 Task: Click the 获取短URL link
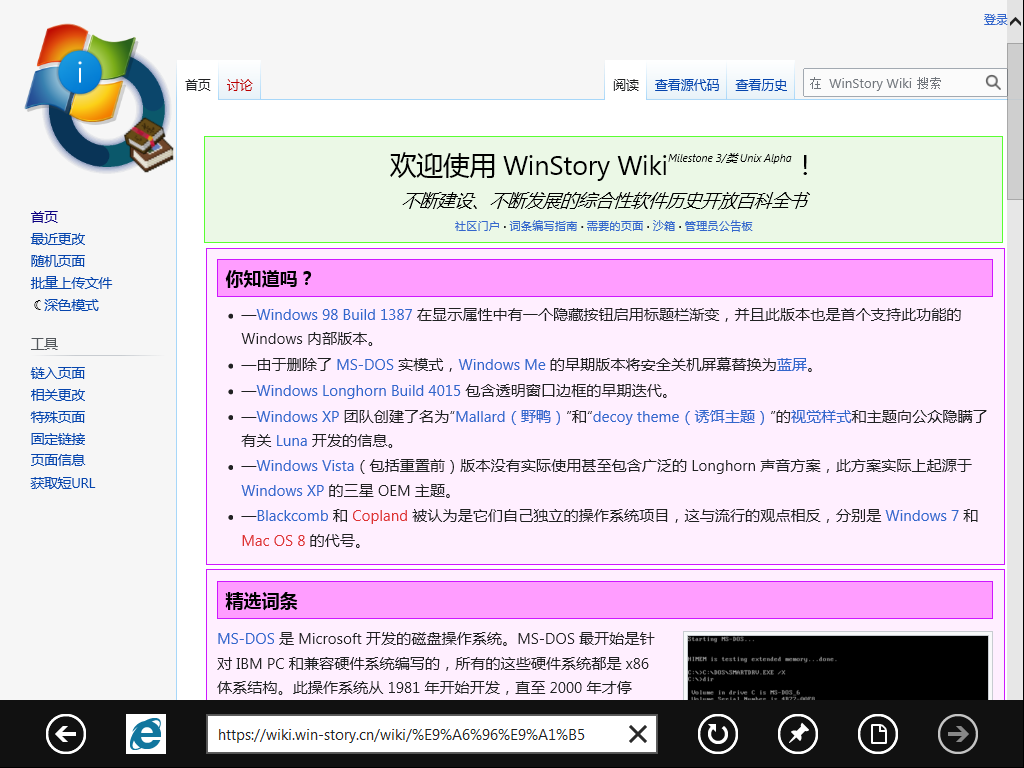click(x=63, y=483)
